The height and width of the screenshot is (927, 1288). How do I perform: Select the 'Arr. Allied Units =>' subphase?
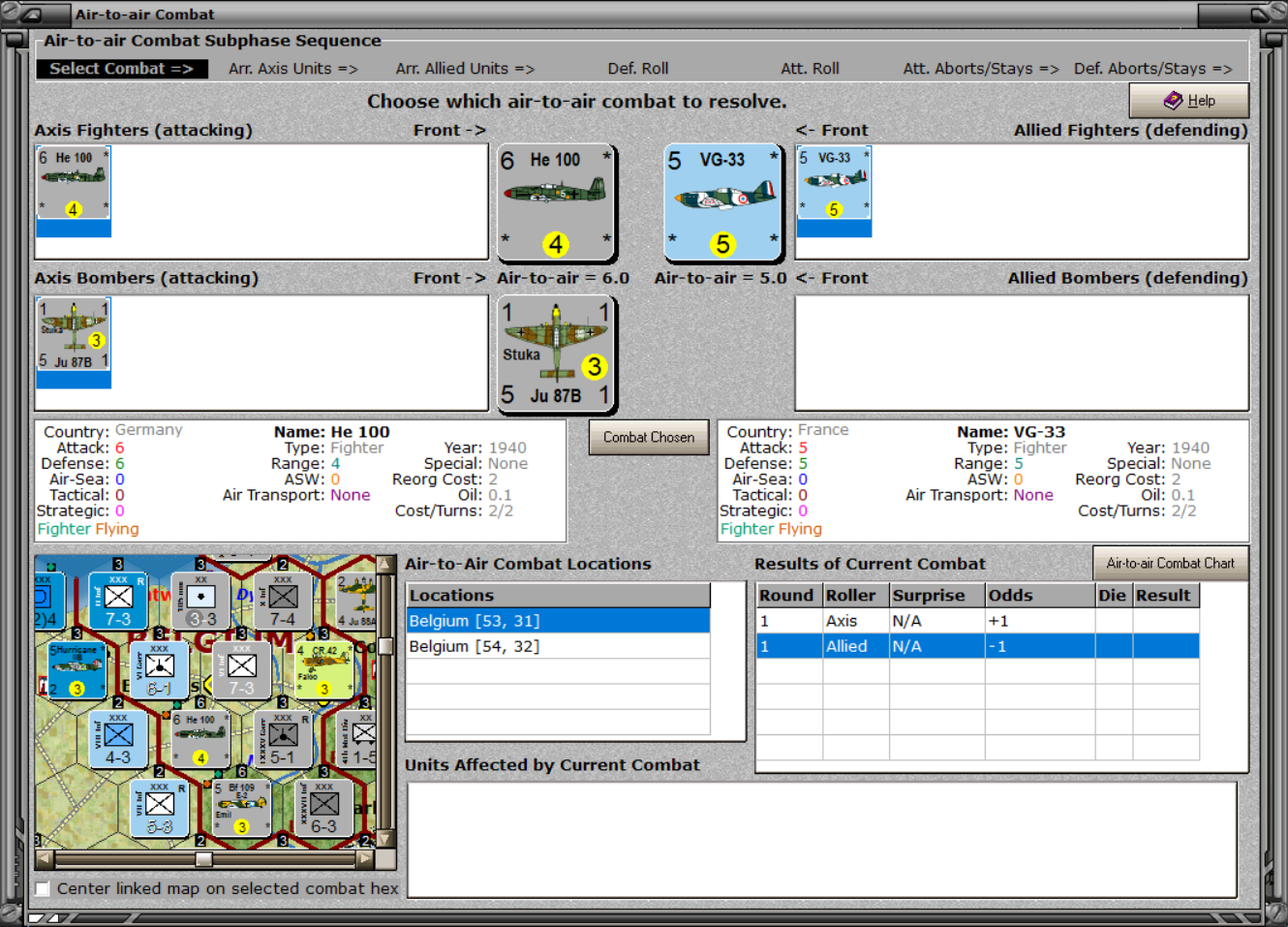click(x=465, y=69)
